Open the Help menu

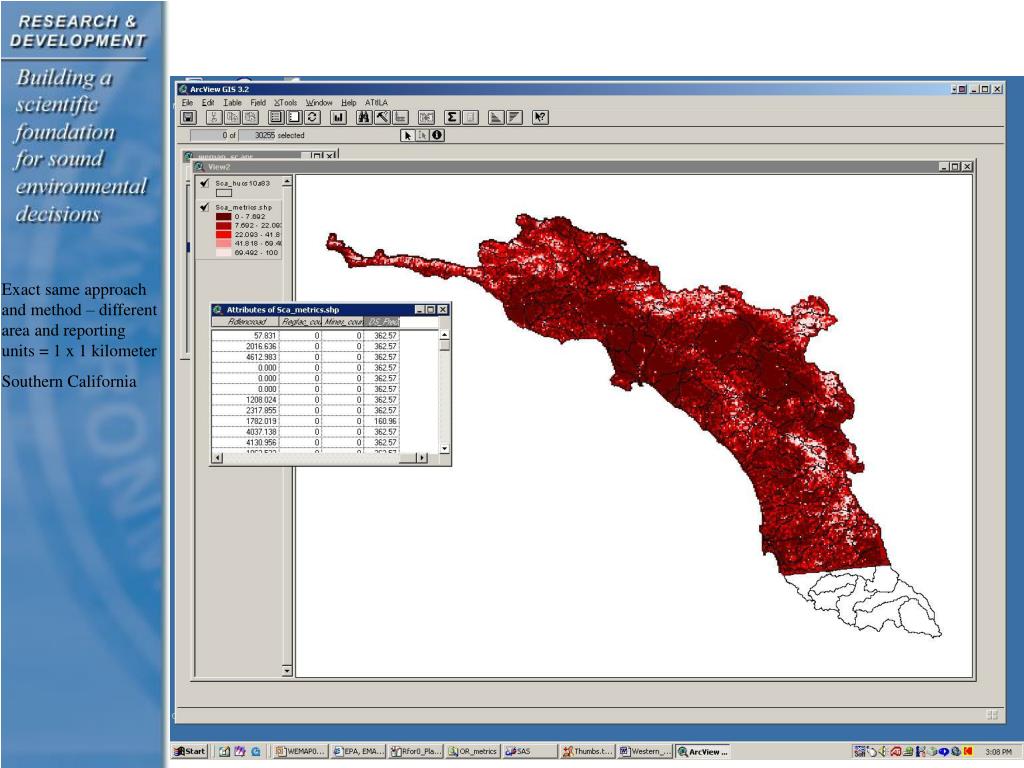click(x=349, y=103)
